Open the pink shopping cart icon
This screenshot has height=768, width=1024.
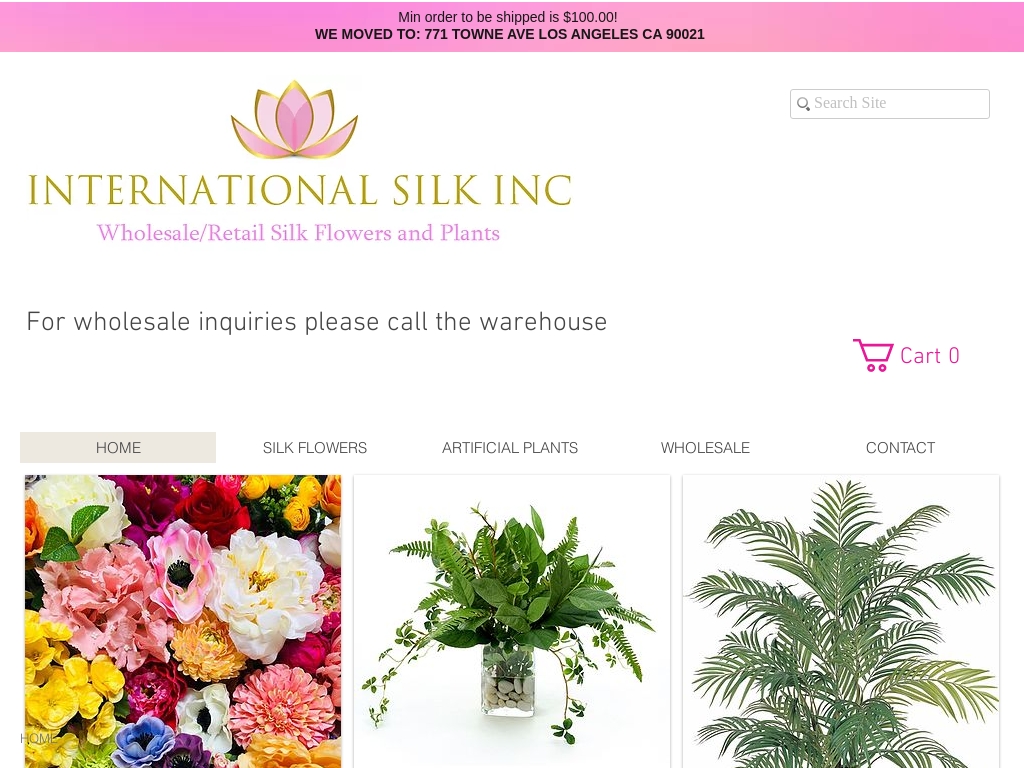[x=873, y=355]
